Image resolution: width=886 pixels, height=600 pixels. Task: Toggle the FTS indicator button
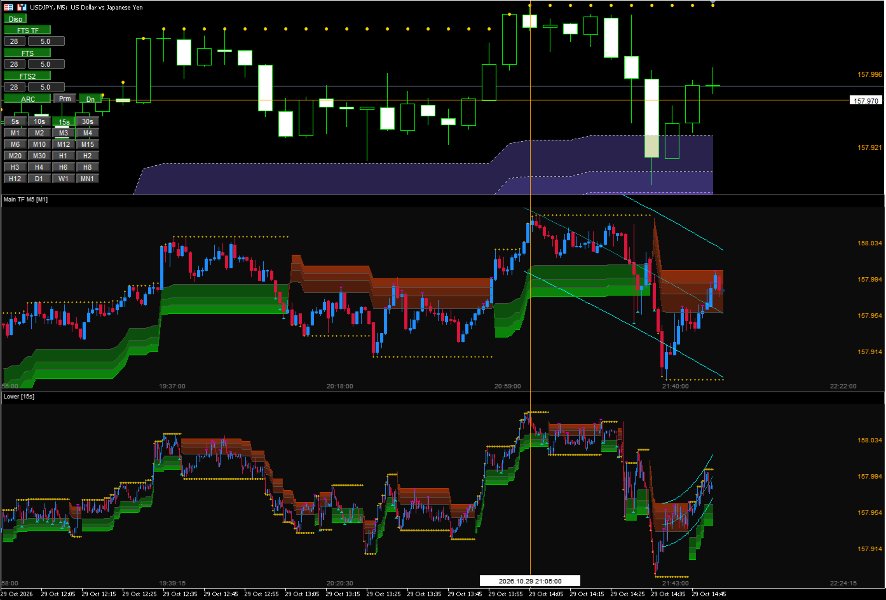click(x=27, y=53)
